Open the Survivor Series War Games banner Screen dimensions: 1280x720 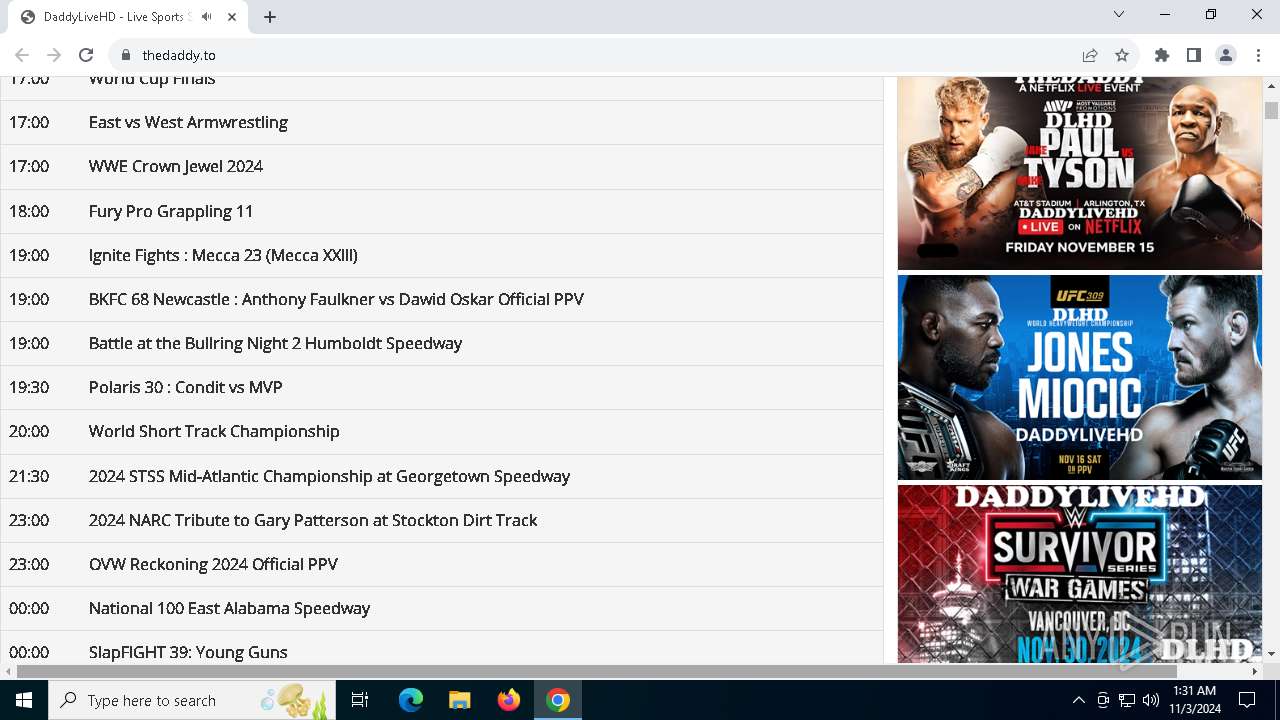click(1080, 574)
